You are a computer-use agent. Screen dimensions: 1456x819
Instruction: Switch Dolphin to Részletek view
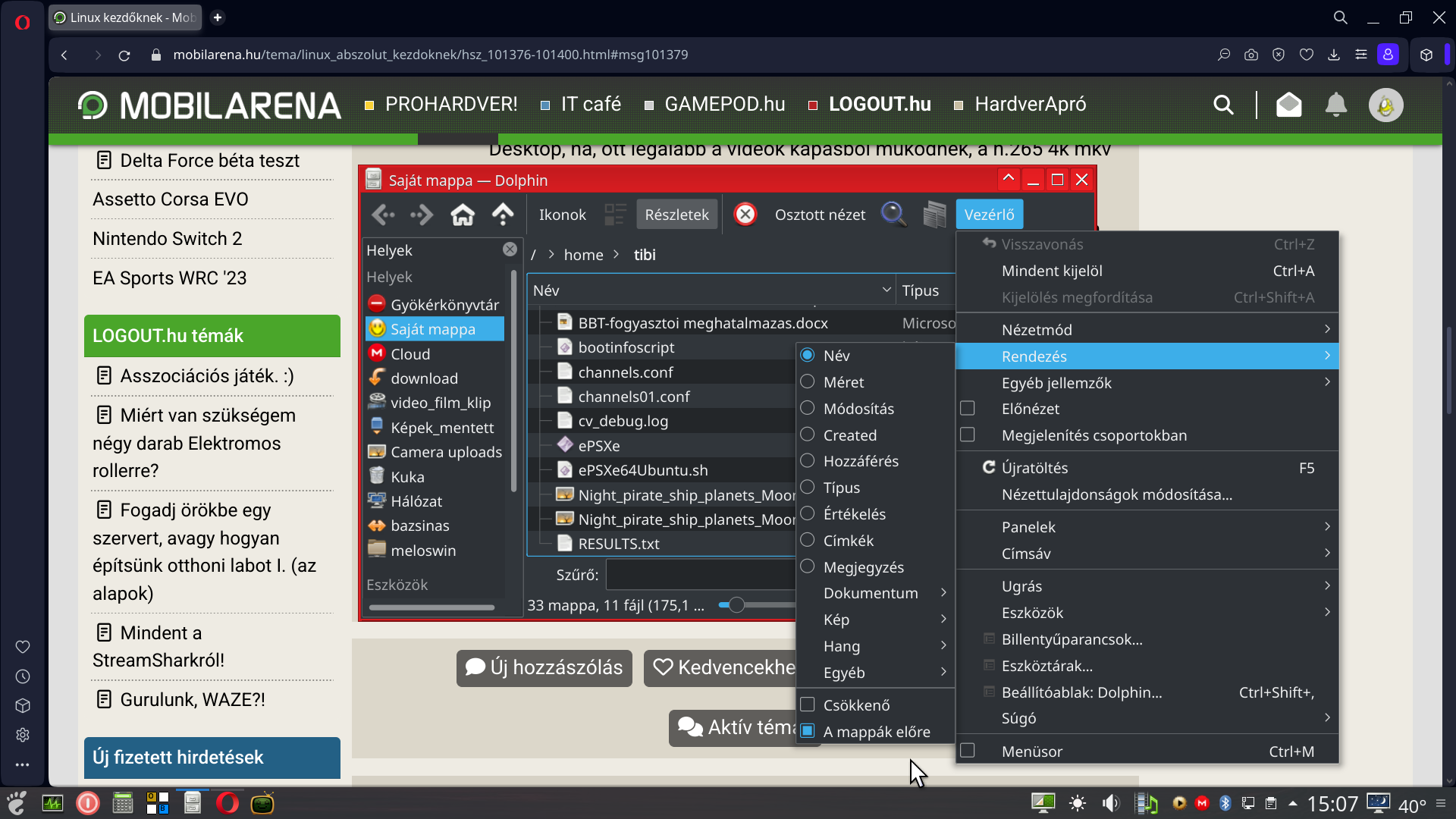(x=677, y=215)
